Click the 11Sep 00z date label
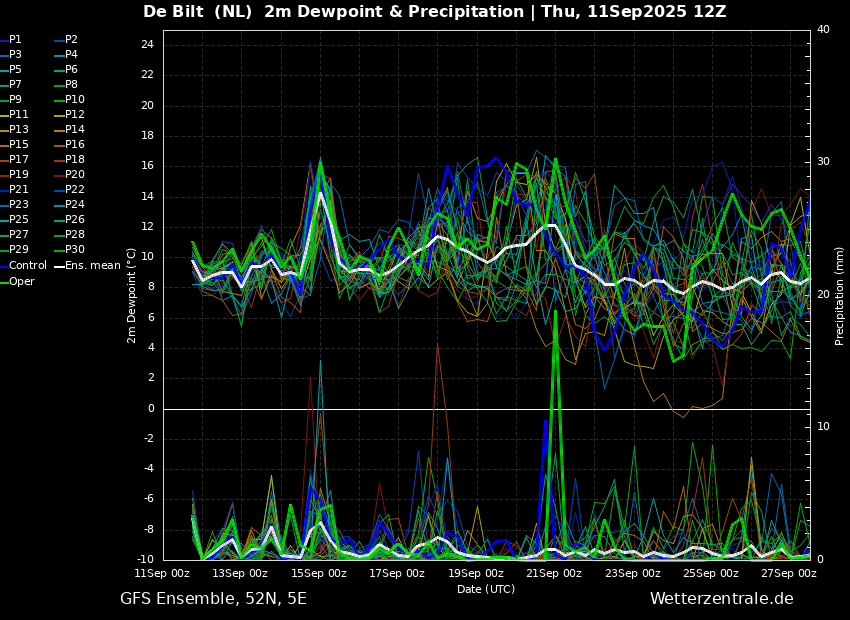The width and height of the screenshot is (850, 620). (163, 573)
